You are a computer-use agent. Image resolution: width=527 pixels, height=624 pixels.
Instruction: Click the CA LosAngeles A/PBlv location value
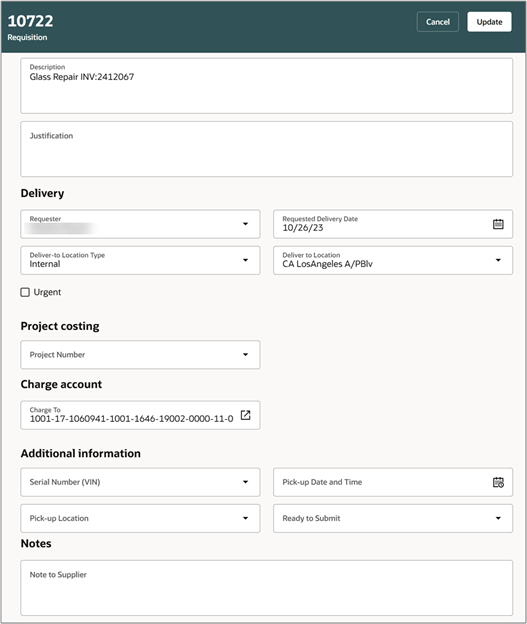pyautogui.click(x=327, y=264)
